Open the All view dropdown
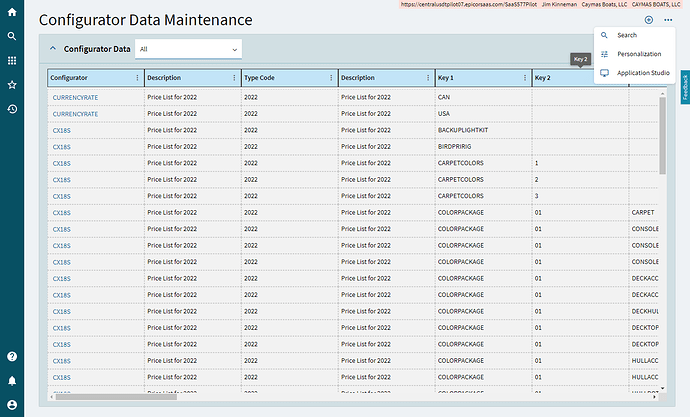 pyautogui.click(x=188, y=49)
